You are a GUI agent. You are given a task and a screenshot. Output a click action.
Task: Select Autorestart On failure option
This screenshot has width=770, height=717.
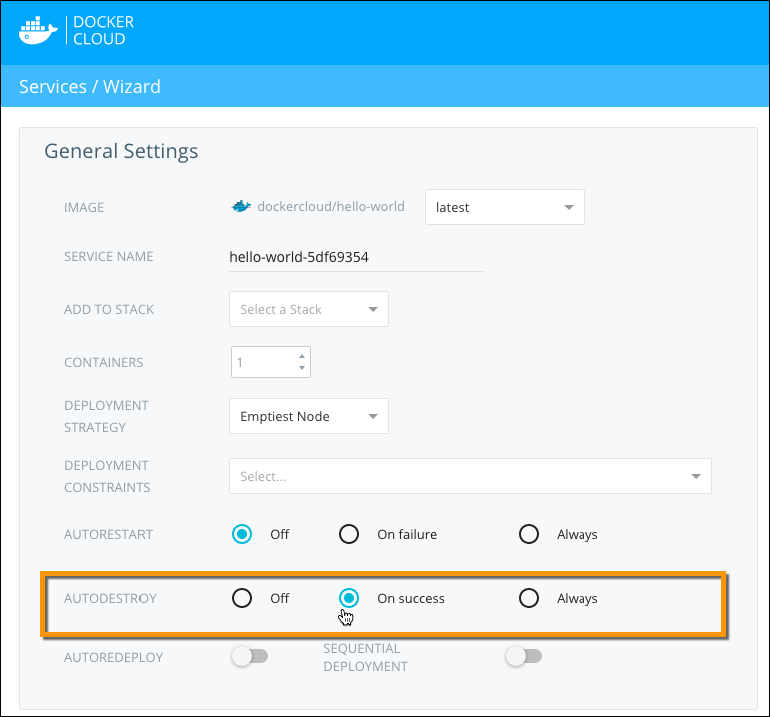pos(349,534)
